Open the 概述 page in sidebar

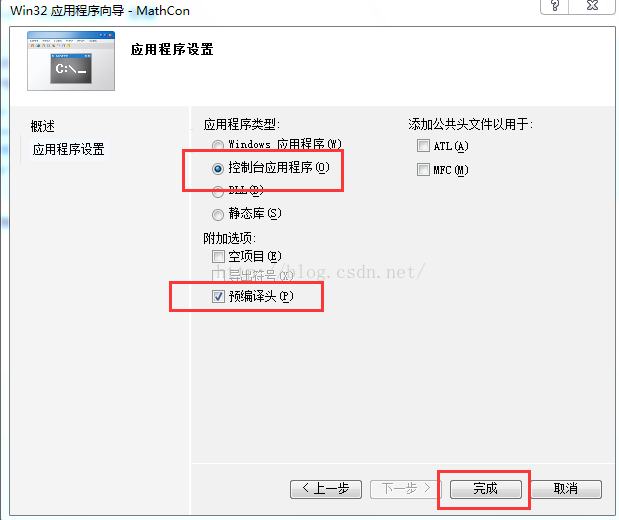tap(43, 126)
